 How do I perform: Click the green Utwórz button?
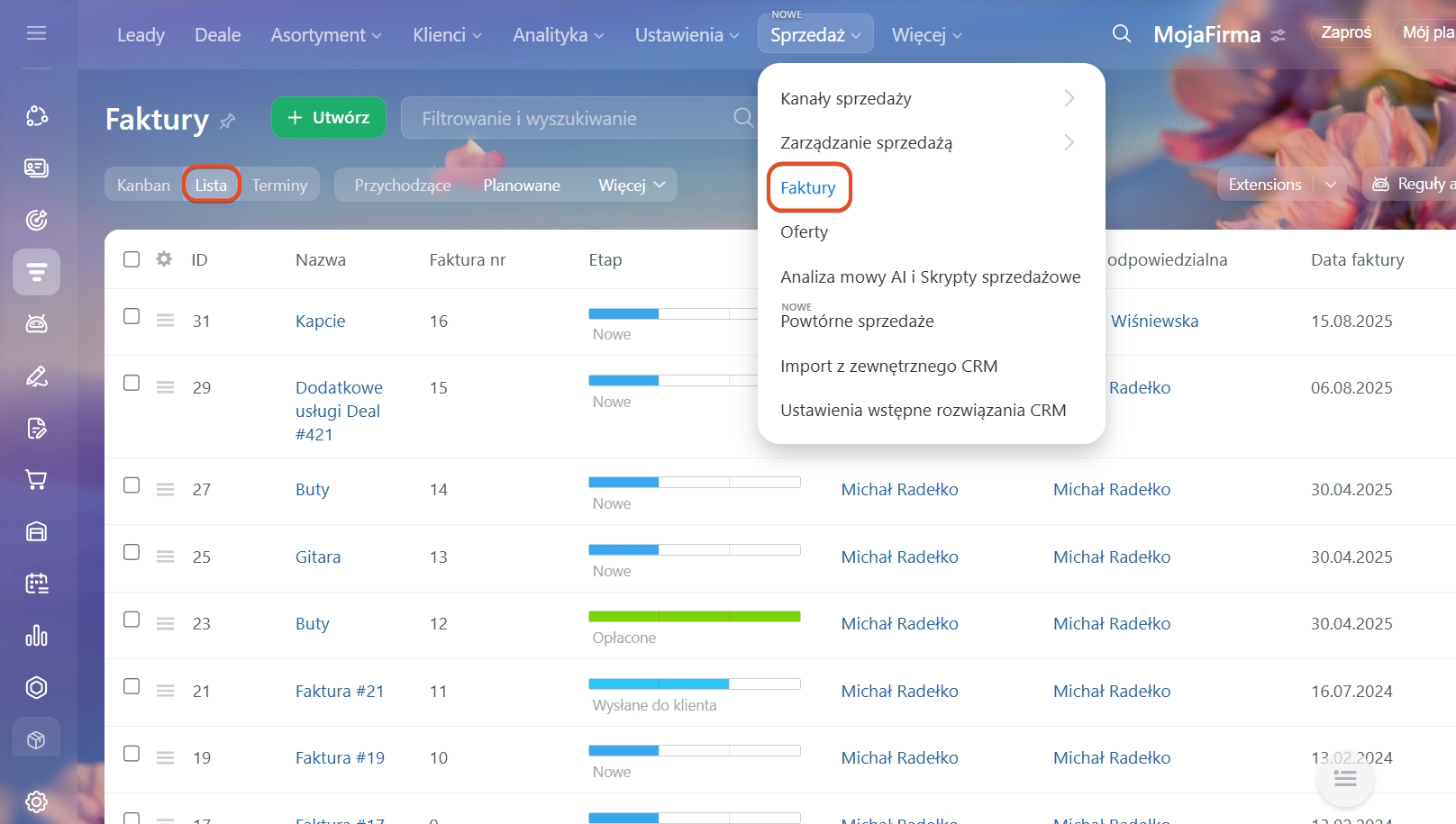[x=329, y=118]
